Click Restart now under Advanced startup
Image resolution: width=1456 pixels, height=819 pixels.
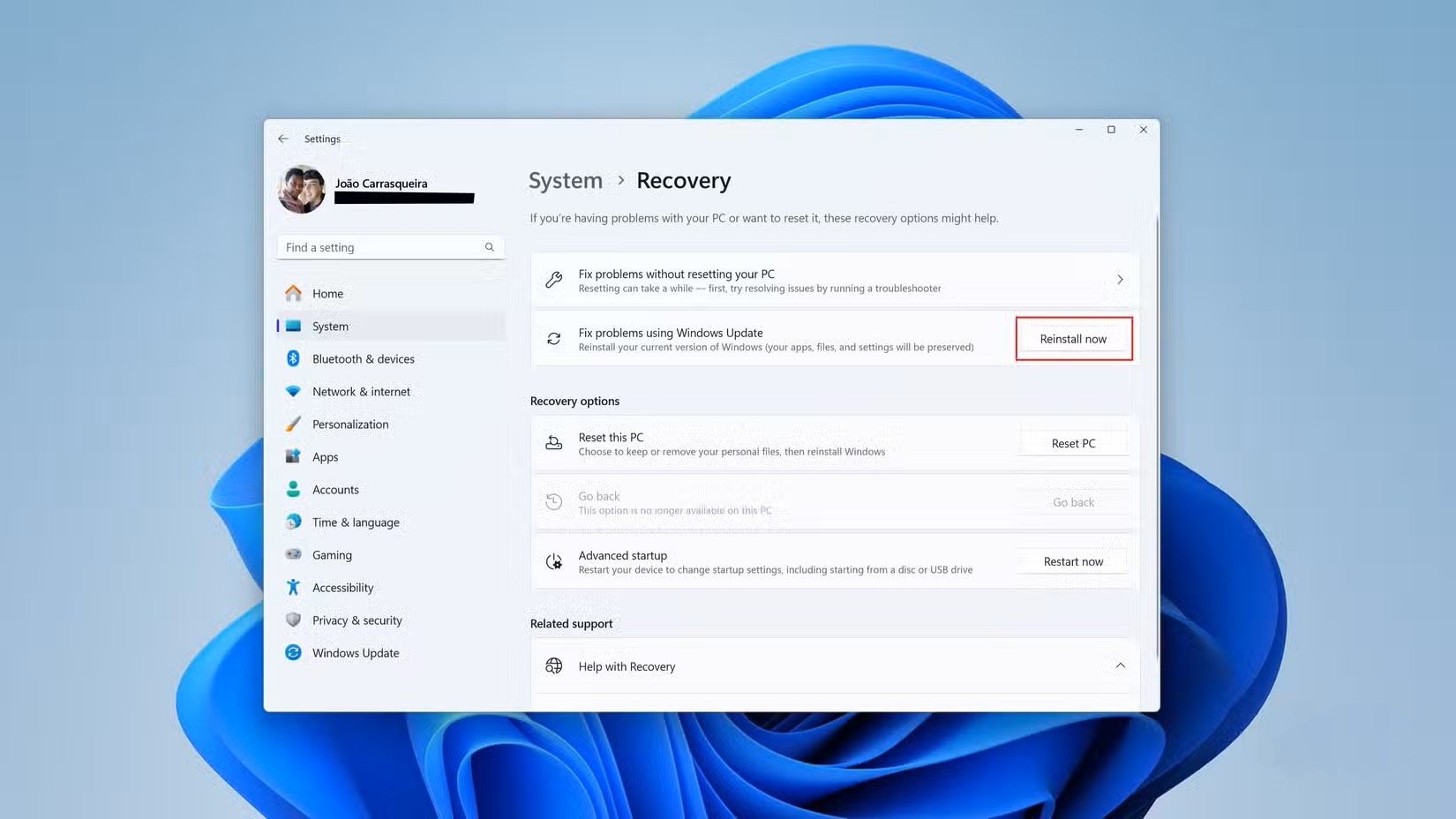click(x=1073, y=561)
